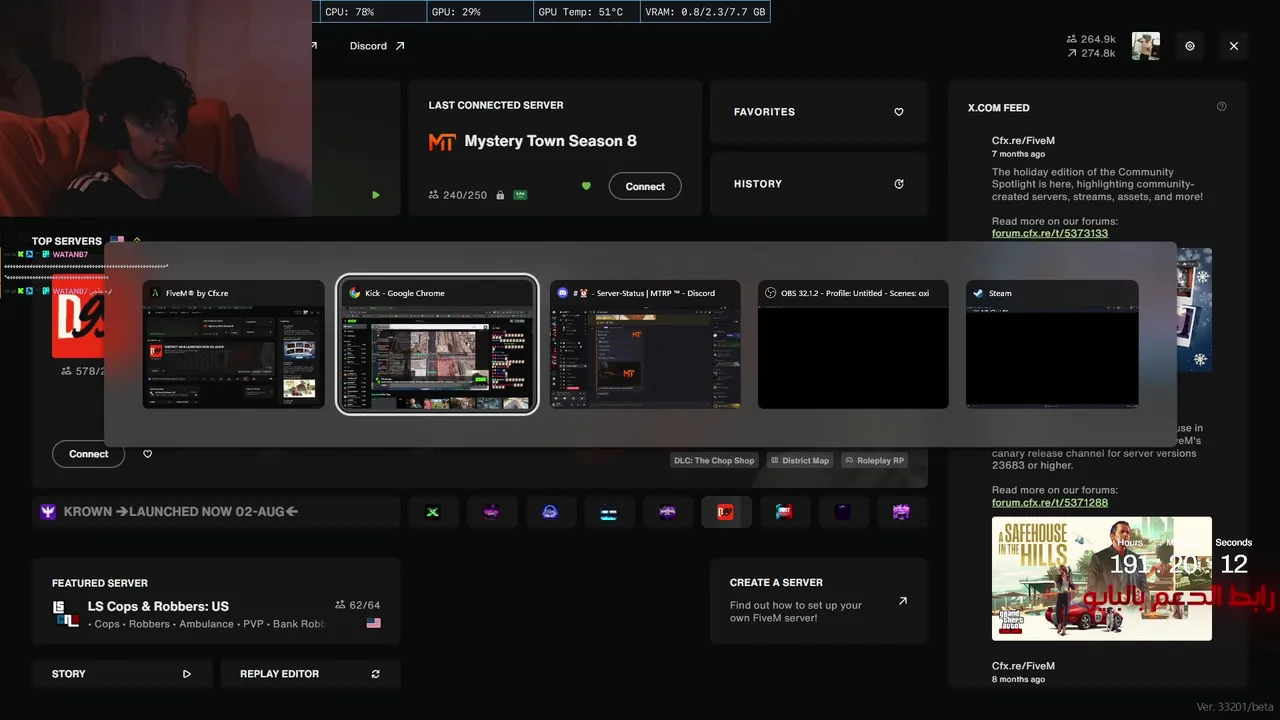The width and height of the screenshot is (1280, 720).
Task: Open the Cfx.re/FiveM post from 7 months ago
Action: pos(1023,141)
